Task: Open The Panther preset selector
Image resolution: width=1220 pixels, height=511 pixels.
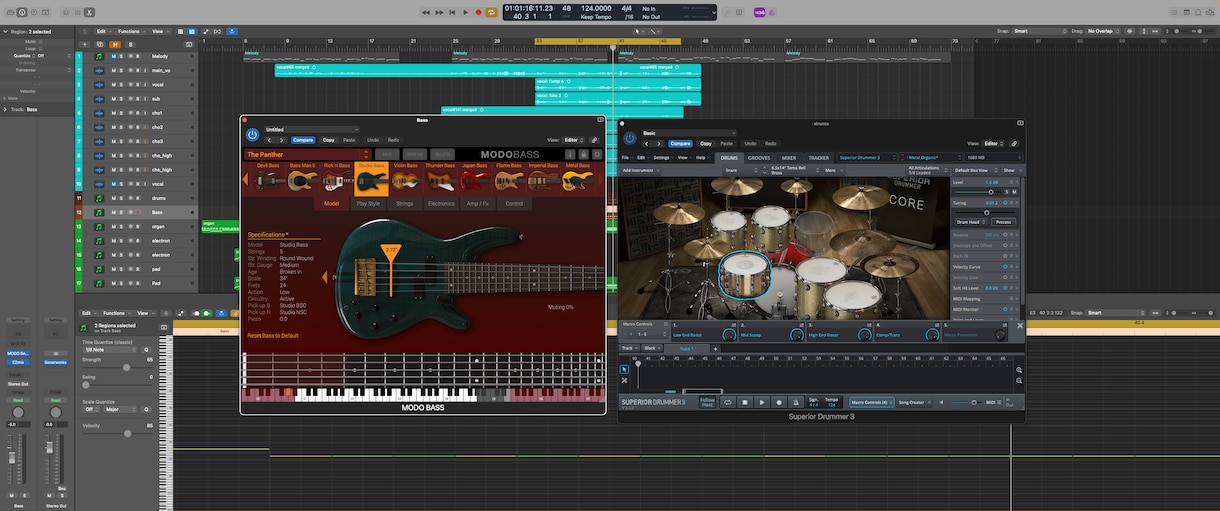Action: [306, 154]
